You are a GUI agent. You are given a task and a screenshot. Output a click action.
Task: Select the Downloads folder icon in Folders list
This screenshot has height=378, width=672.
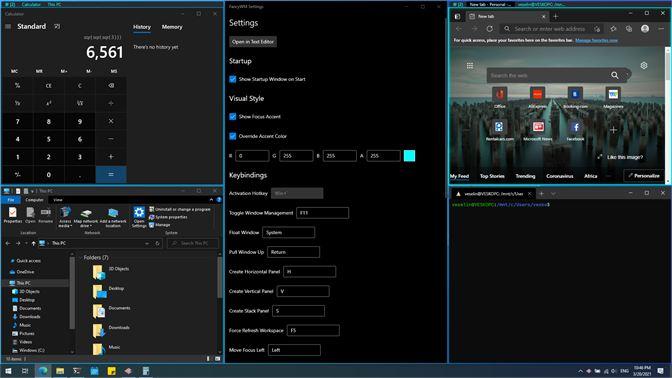click(x=99, y=330)
